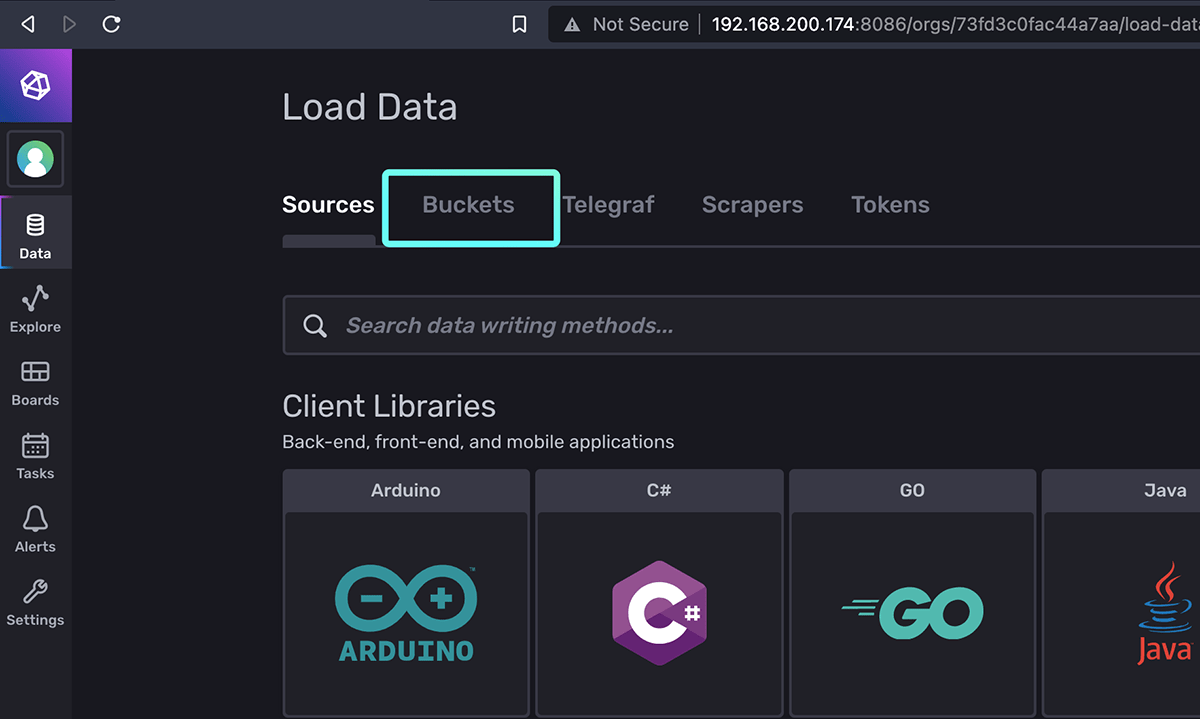The height and width of the screenshot is (719, 1200).
Task: Open the user avatar menu
Action: (x=36, y=159)
